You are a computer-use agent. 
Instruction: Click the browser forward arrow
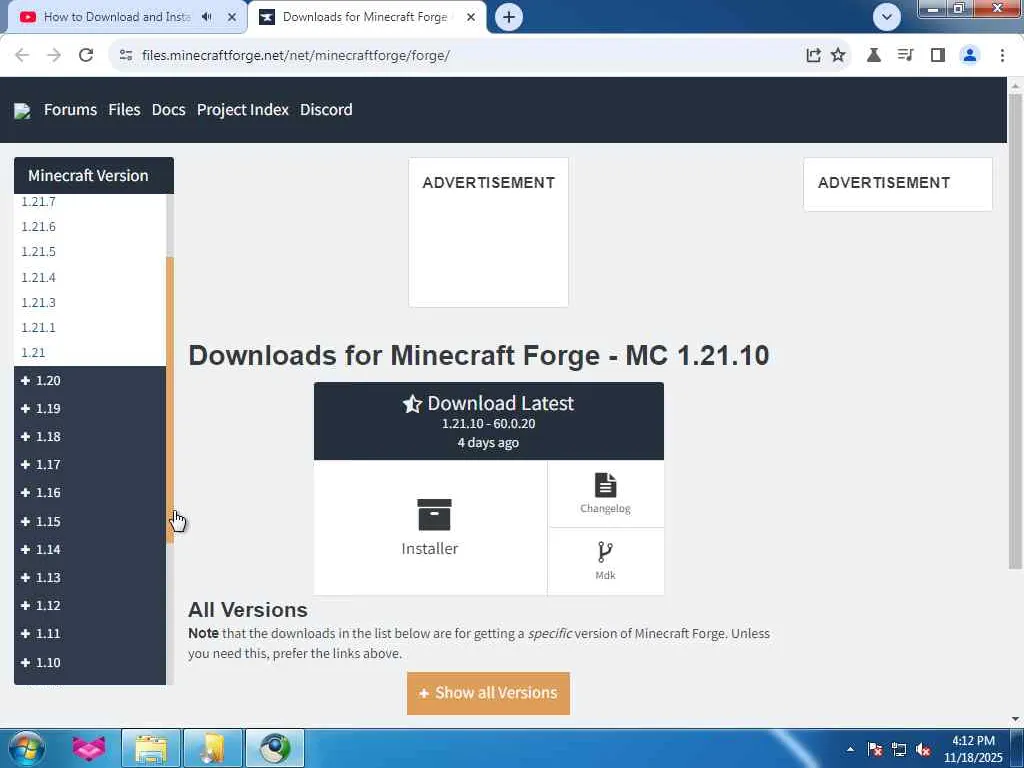[54, 56]
